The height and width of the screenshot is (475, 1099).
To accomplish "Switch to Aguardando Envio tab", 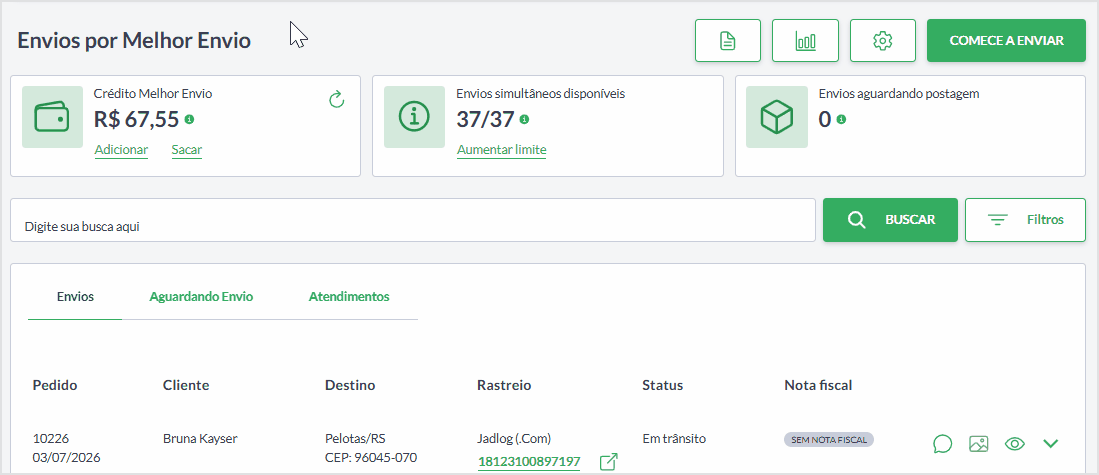I will pos(201,297).
